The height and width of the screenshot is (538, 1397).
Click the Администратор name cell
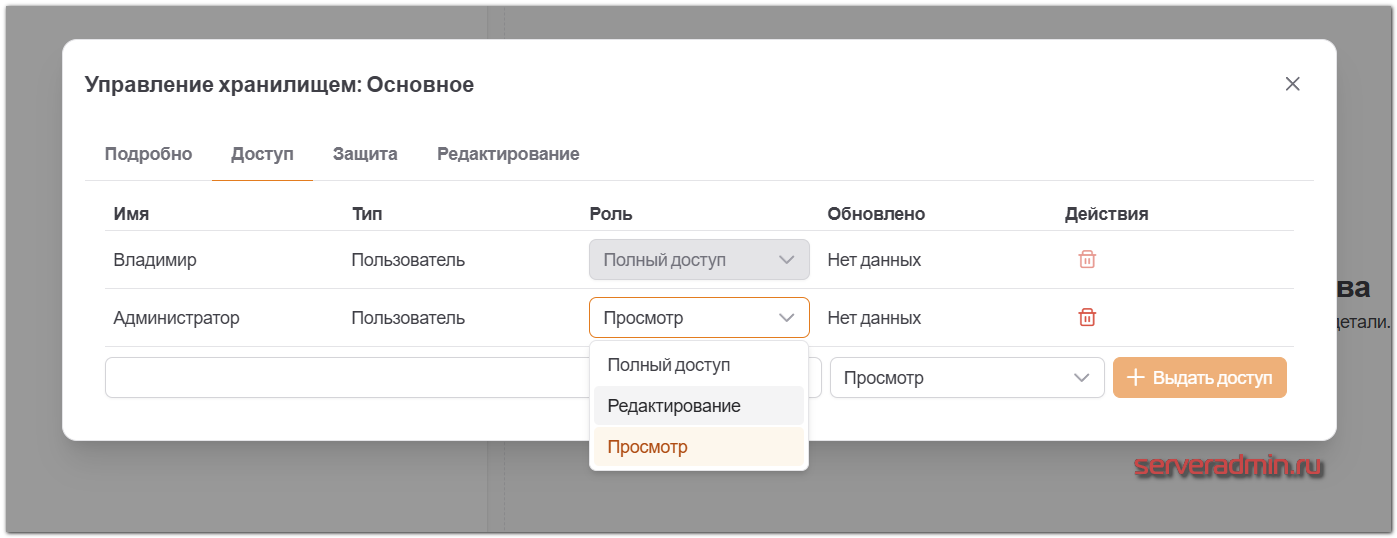[176, 318]
